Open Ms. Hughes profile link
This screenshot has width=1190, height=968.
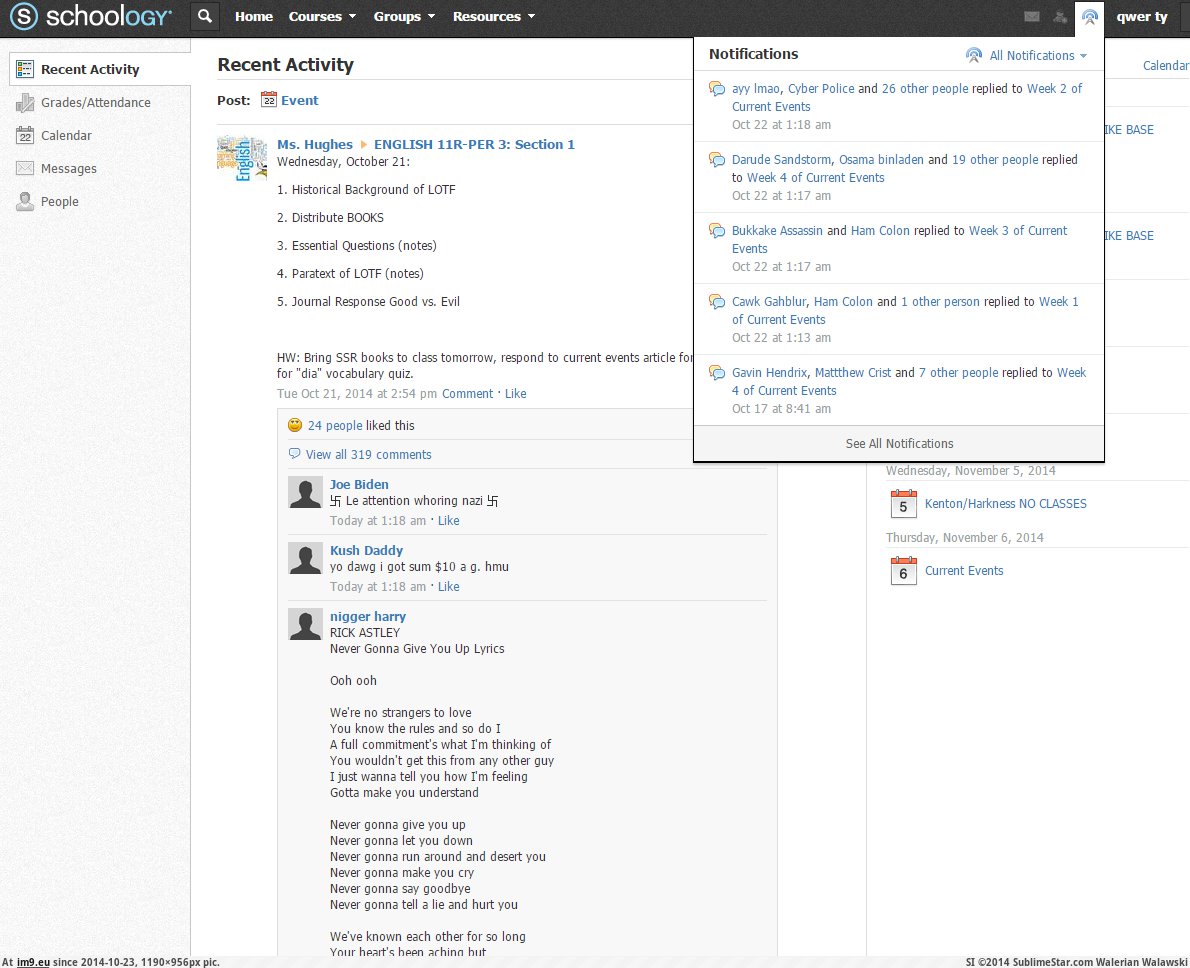click(x=314, y=144)
